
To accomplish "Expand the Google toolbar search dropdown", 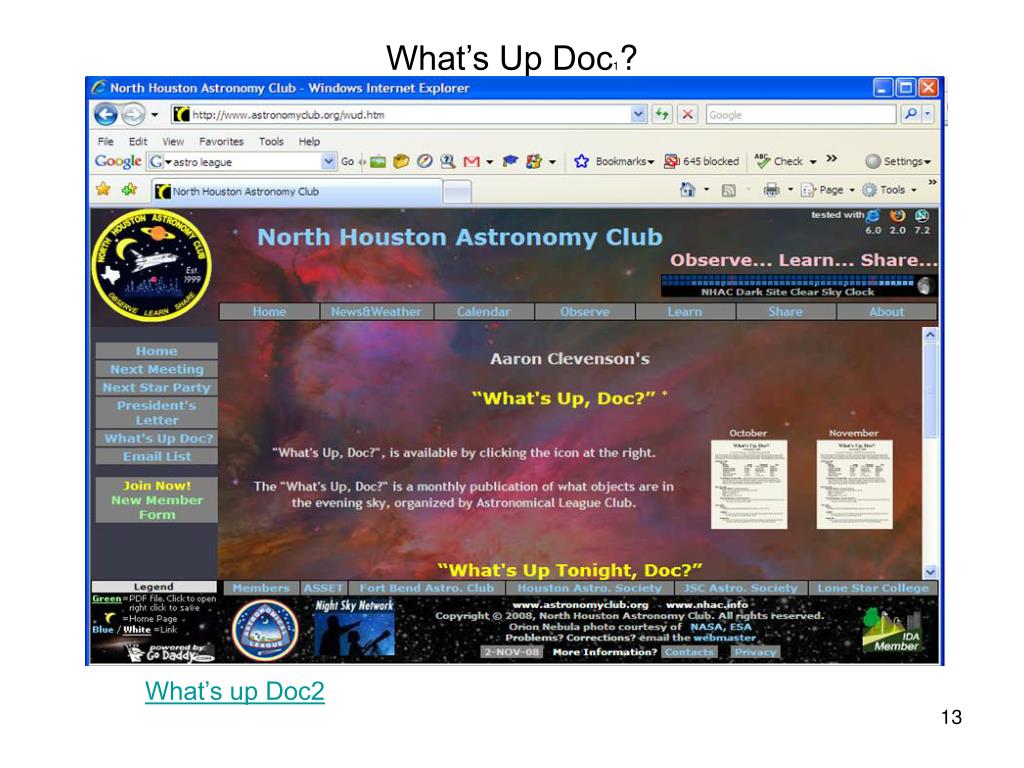I will pos(328,161).
